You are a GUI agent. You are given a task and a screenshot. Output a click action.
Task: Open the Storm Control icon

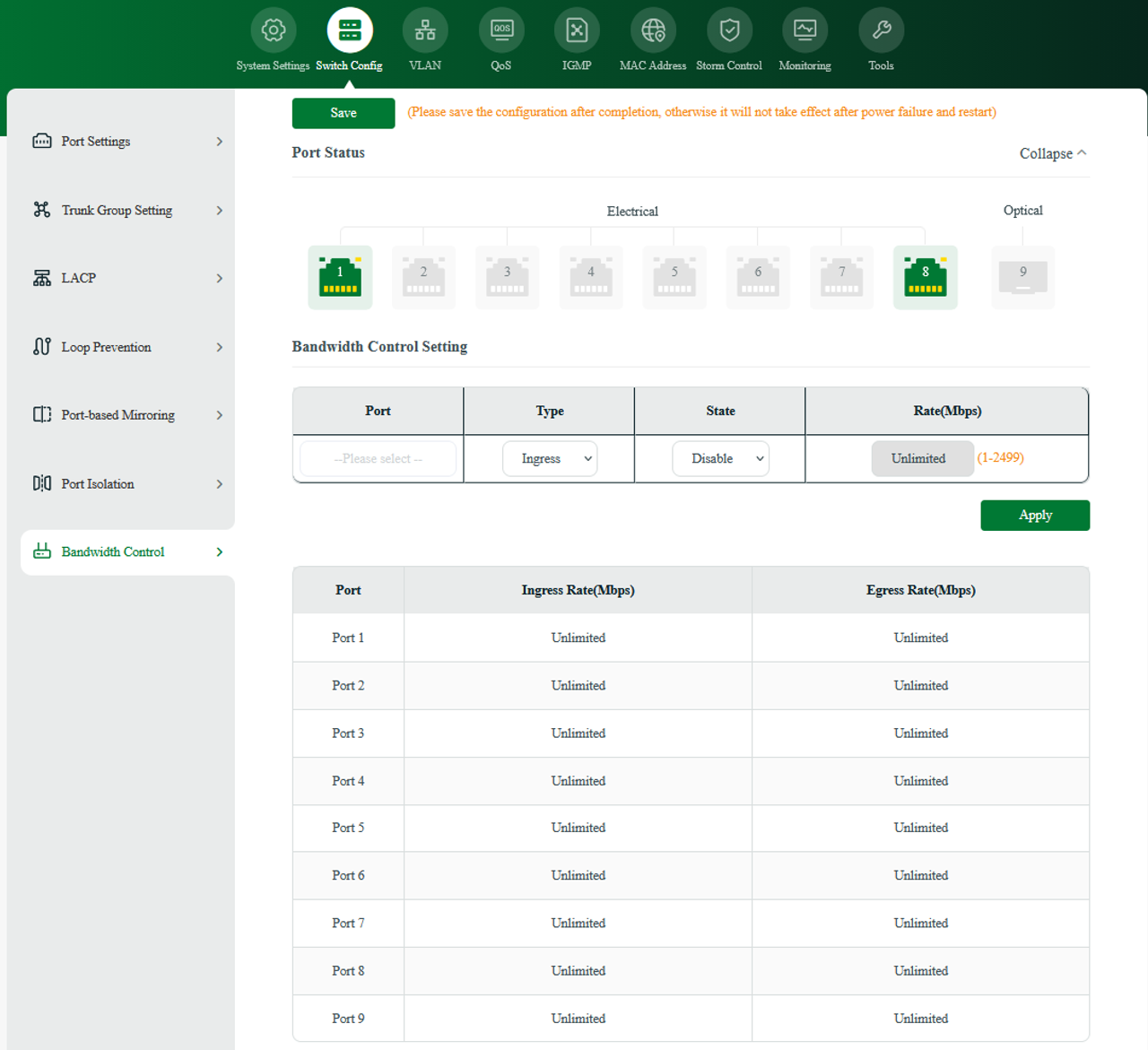729,30
